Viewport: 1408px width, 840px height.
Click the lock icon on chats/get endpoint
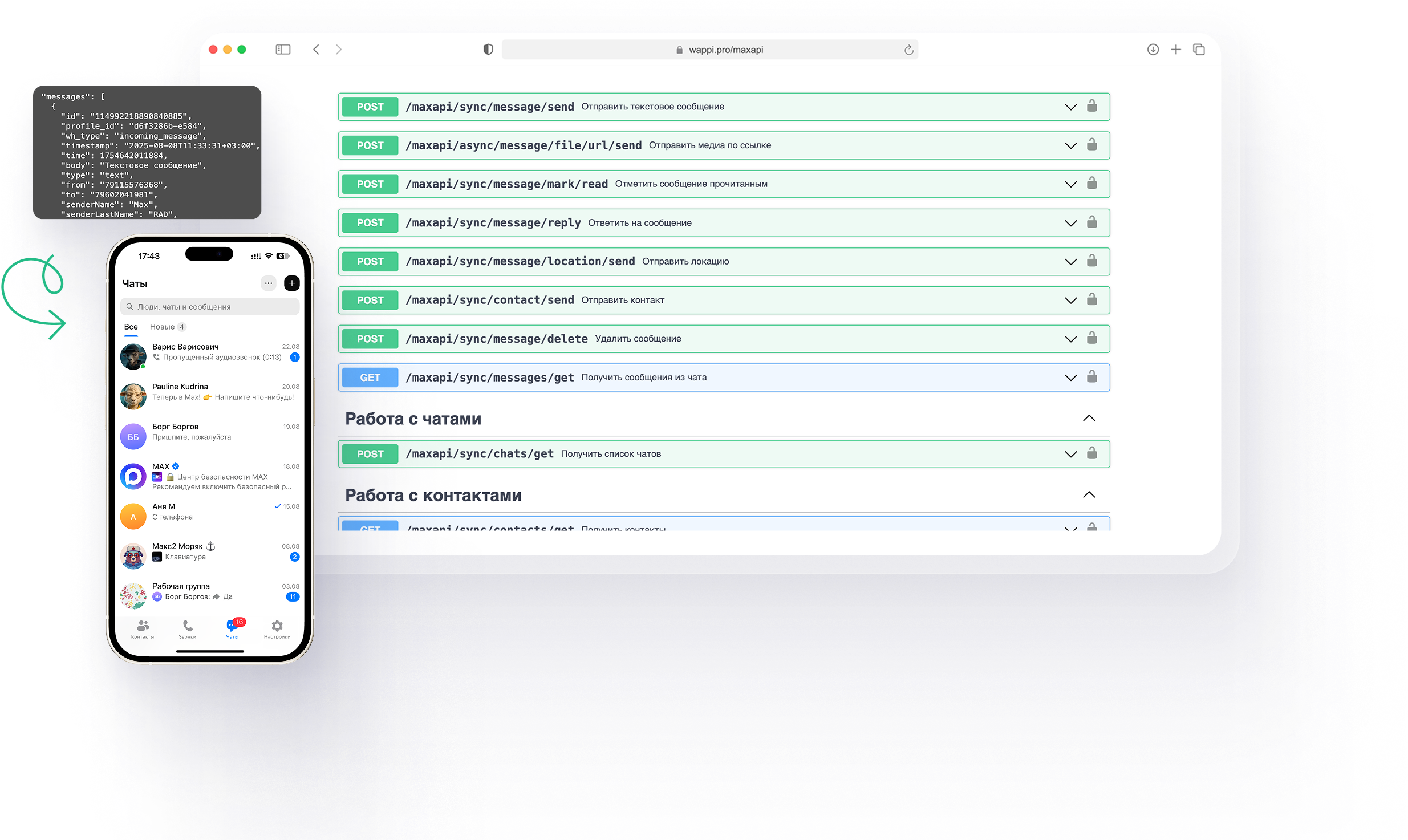(x=1091, y=453)
